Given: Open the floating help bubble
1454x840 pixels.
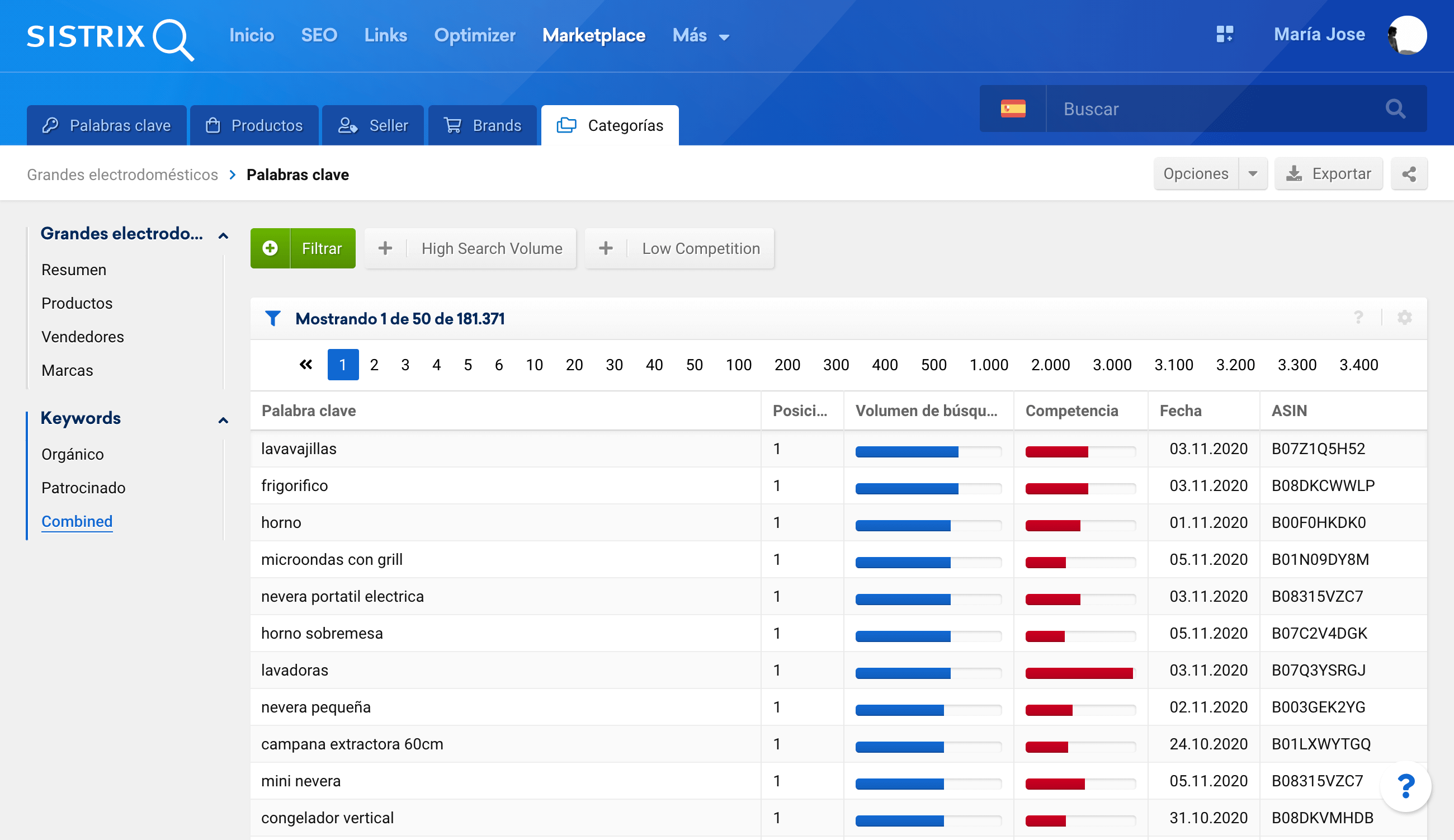Looking at the screenshot, I should [1405, 786].
